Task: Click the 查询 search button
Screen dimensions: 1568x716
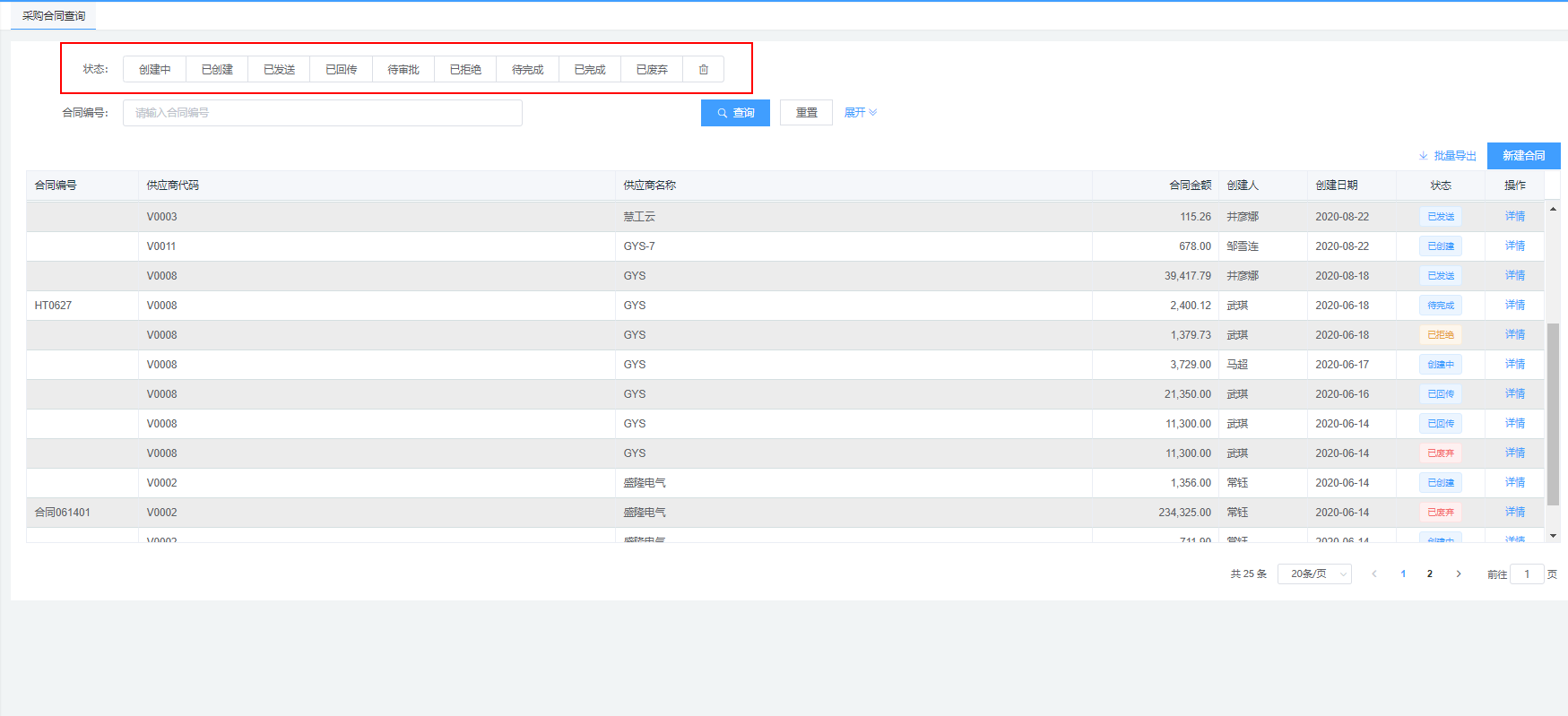Action: (x=735, y=113)
